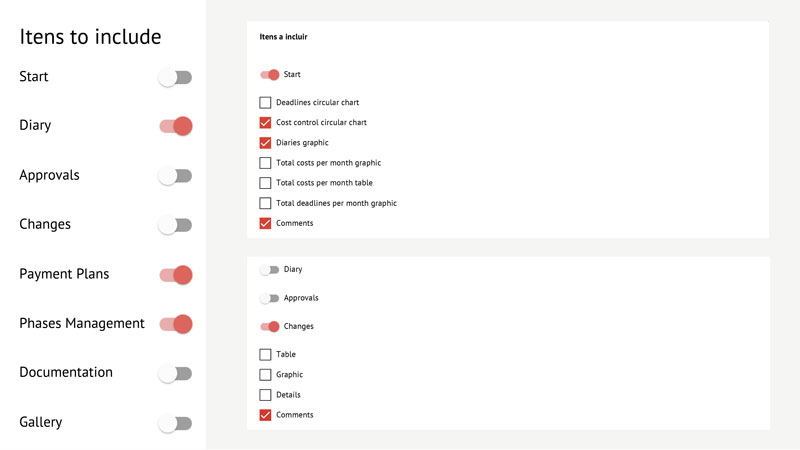
Task: Tick the Table checkbox under Changes
Action: [x=265, y=355]
